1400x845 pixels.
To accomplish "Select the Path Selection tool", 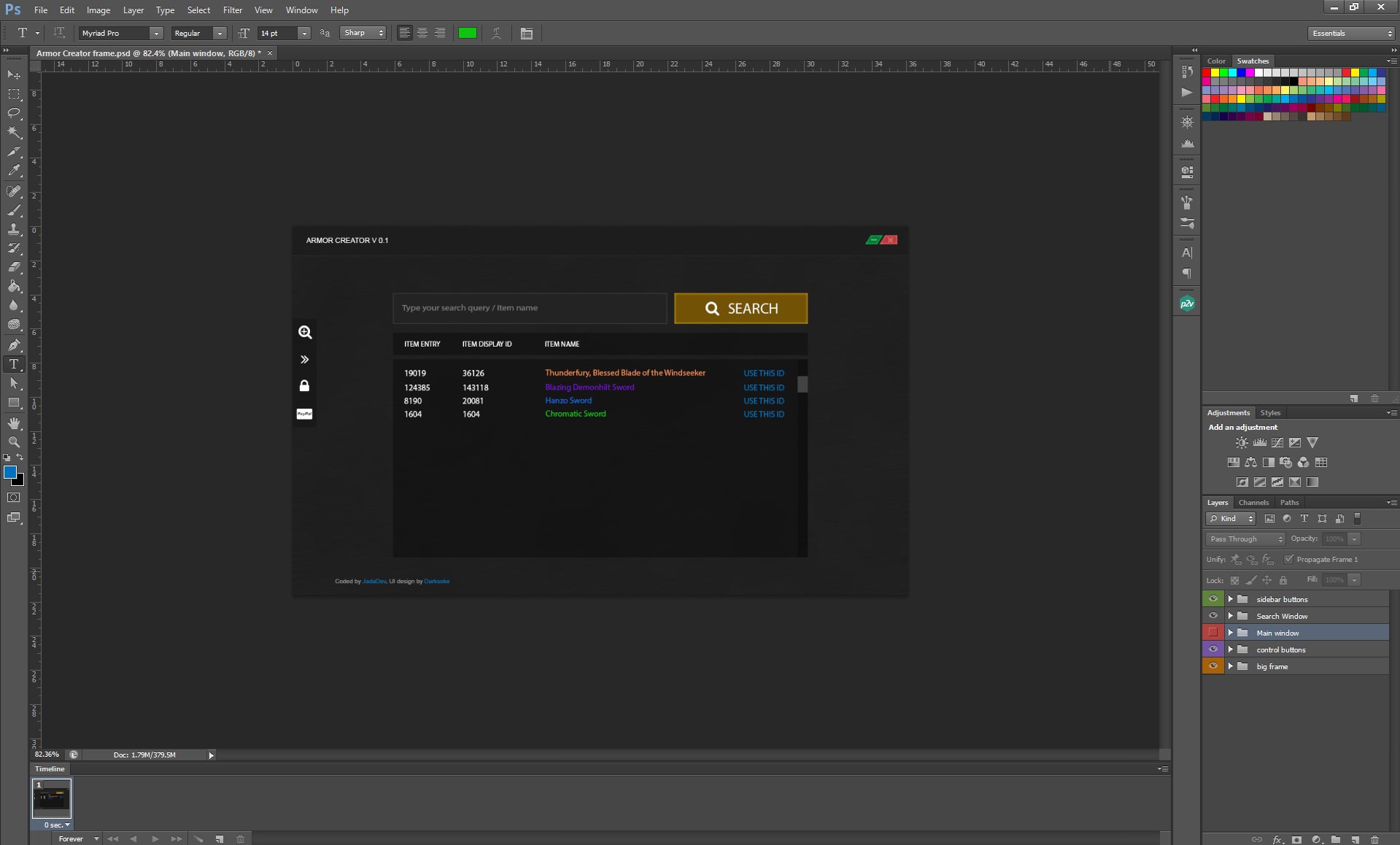I will [14, 383].
